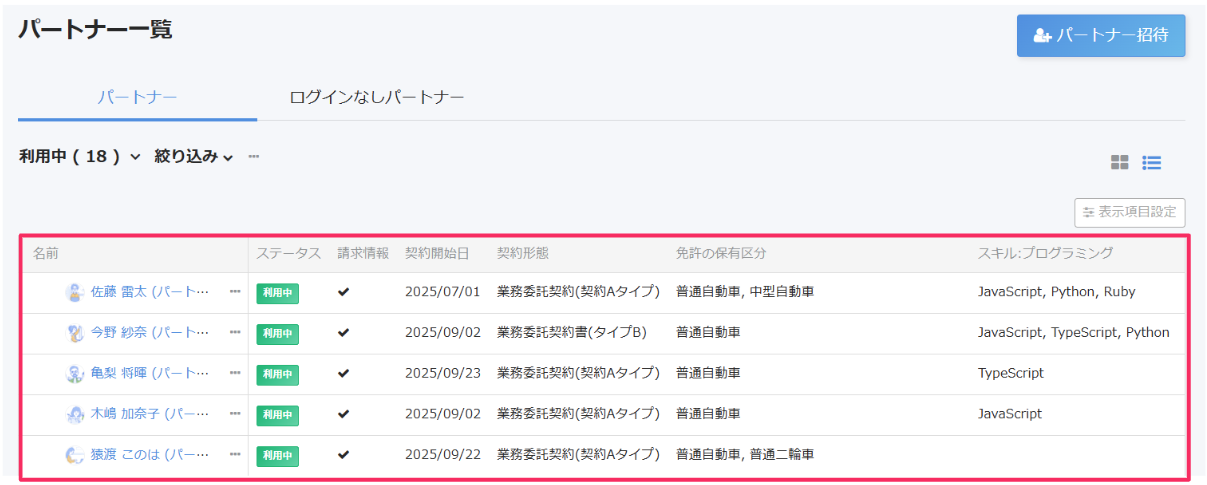This screenshot has width=1207, height=485.
Task: Open the ログインなしパートナー tab
Action: (x=377, y=98)
